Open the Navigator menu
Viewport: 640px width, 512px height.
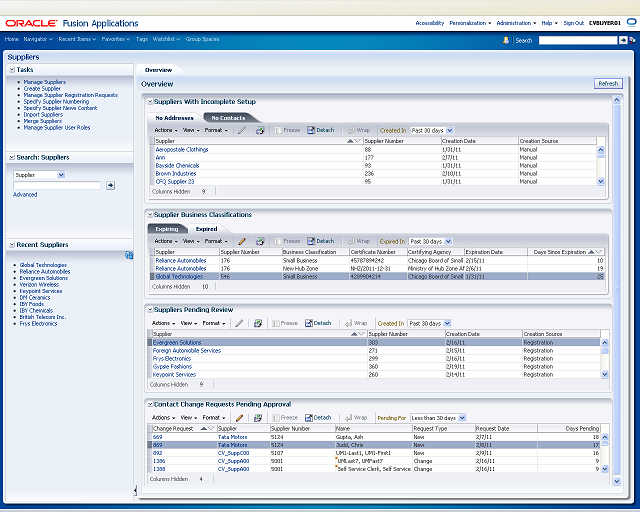click(38, 39)
